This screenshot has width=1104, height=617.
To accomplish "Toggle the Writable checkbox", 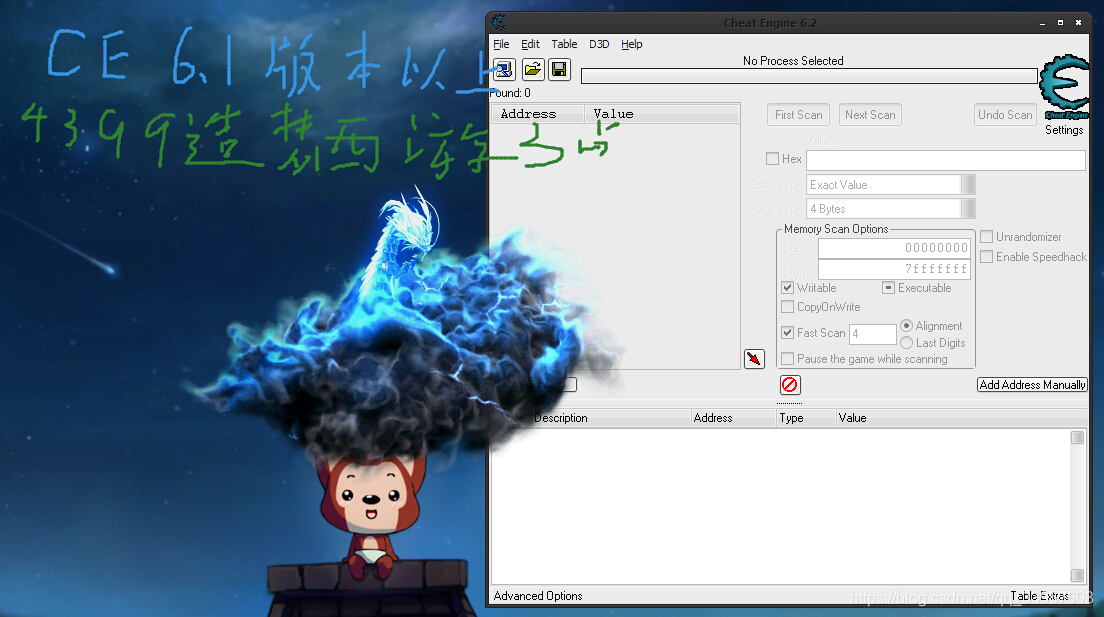I will [788, 287].
